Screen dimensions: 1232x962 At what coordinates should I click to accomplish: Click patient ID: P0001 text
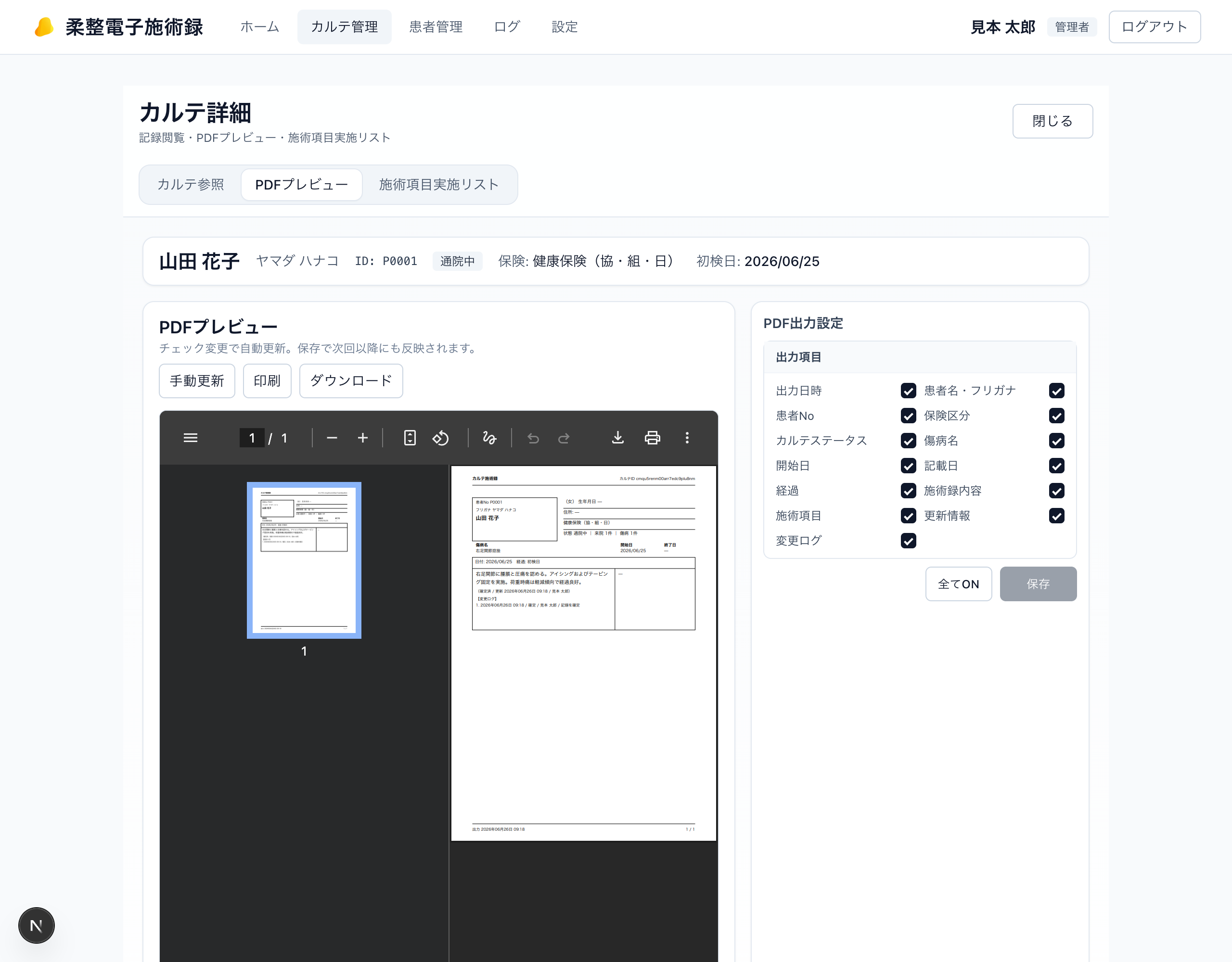tap(386, 261)
